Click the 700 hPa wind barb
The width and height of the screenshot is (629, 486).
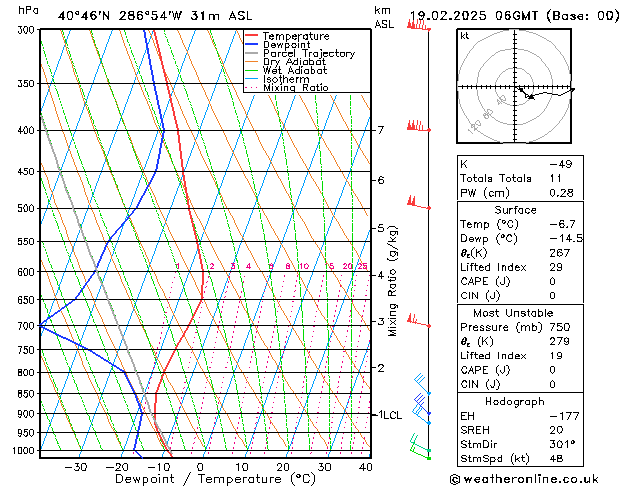pyautogui.click(x=419, y=321)
